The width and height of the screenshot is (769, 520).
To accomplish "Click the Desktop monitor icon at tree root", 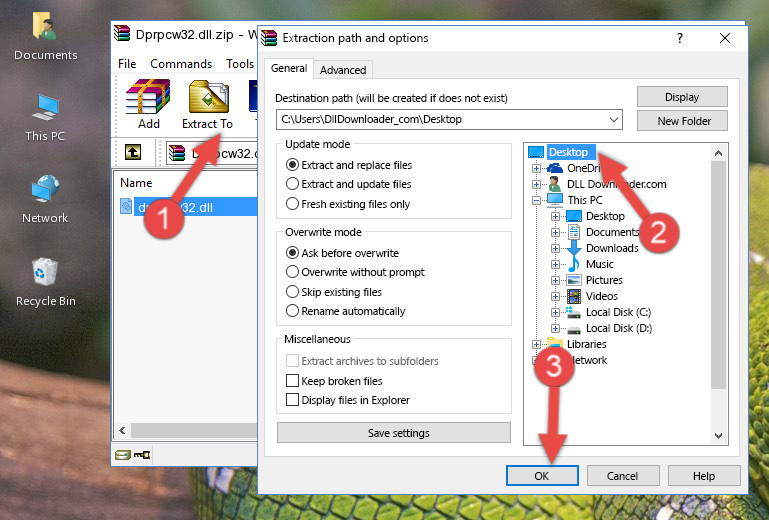I will click(536, 152).
